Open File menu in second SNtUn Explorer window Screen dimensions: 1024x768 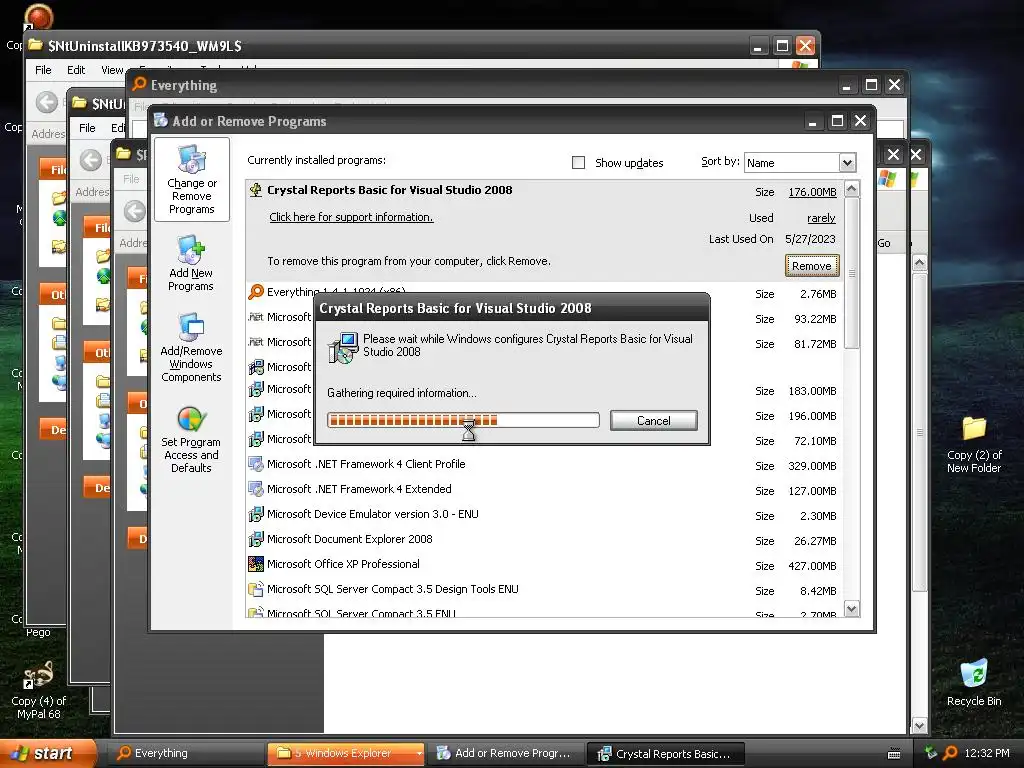(x=87, y=128)
